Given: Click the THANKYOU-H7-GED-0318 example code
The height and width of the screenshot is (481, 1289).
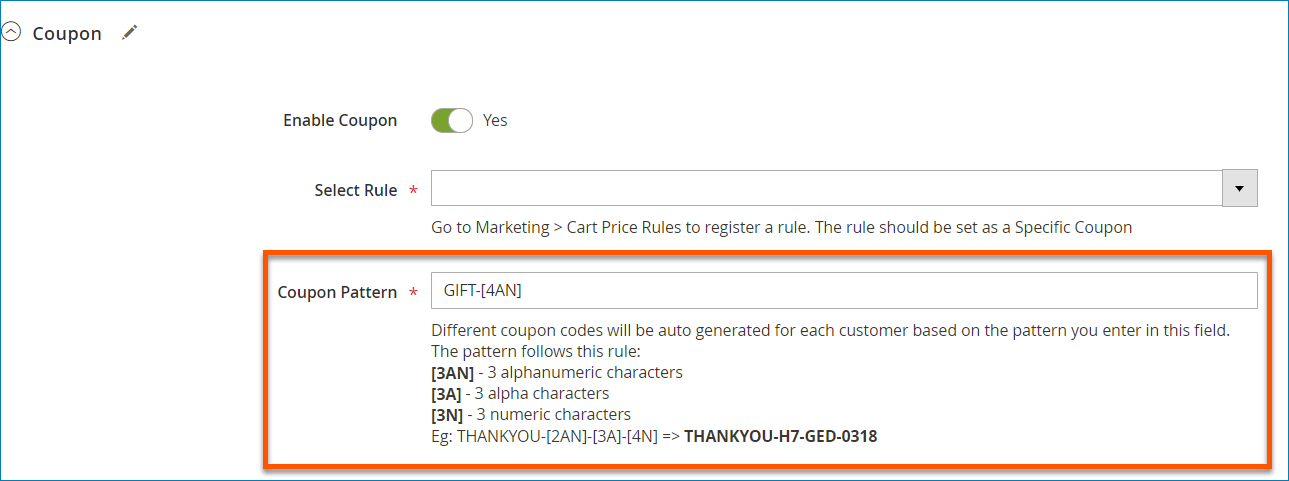Looking at the screenshot, I should (780, 436).
